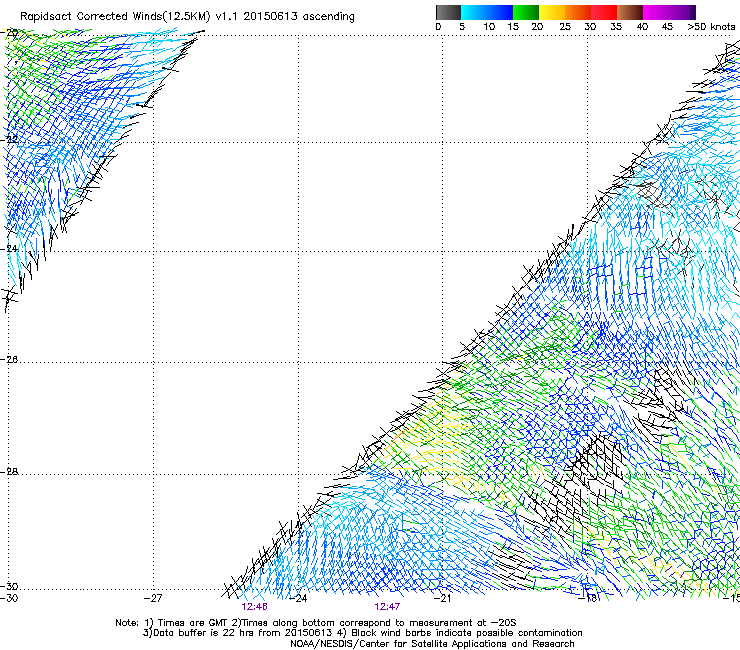This screenshot has width=740, height=650.
Task: Click the gray 0-5 knots legend swatch
Action: click(x=448, y=12)
